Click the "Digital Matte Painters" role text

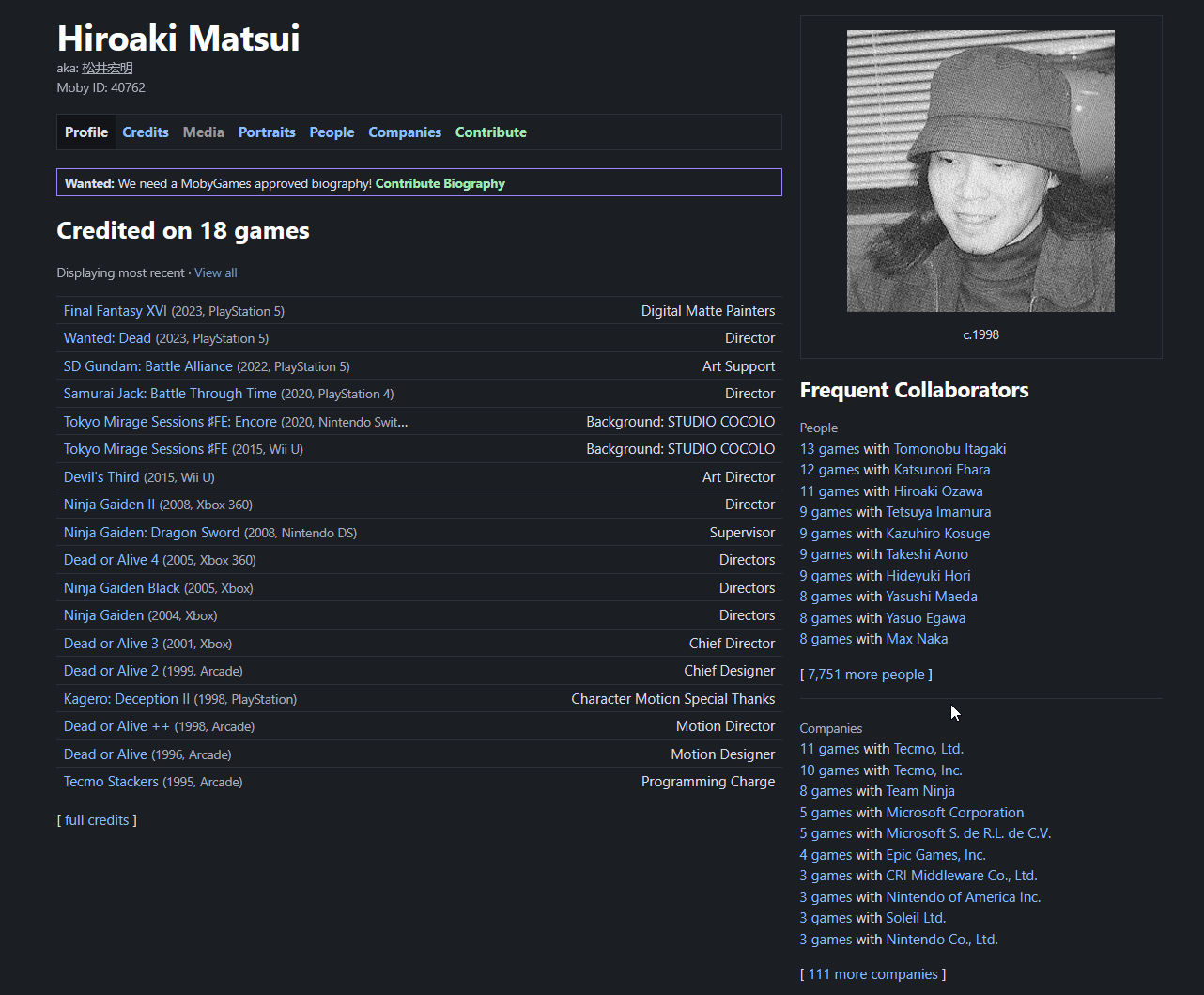708,311
